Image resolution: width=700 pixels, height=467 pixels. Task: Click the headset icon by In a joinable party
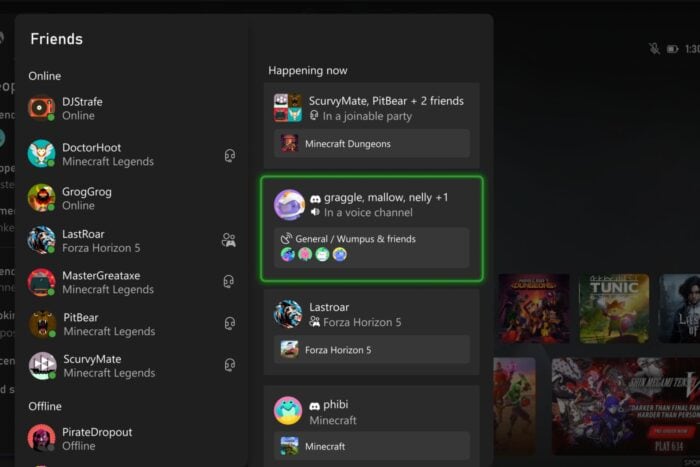coord(314,116)
